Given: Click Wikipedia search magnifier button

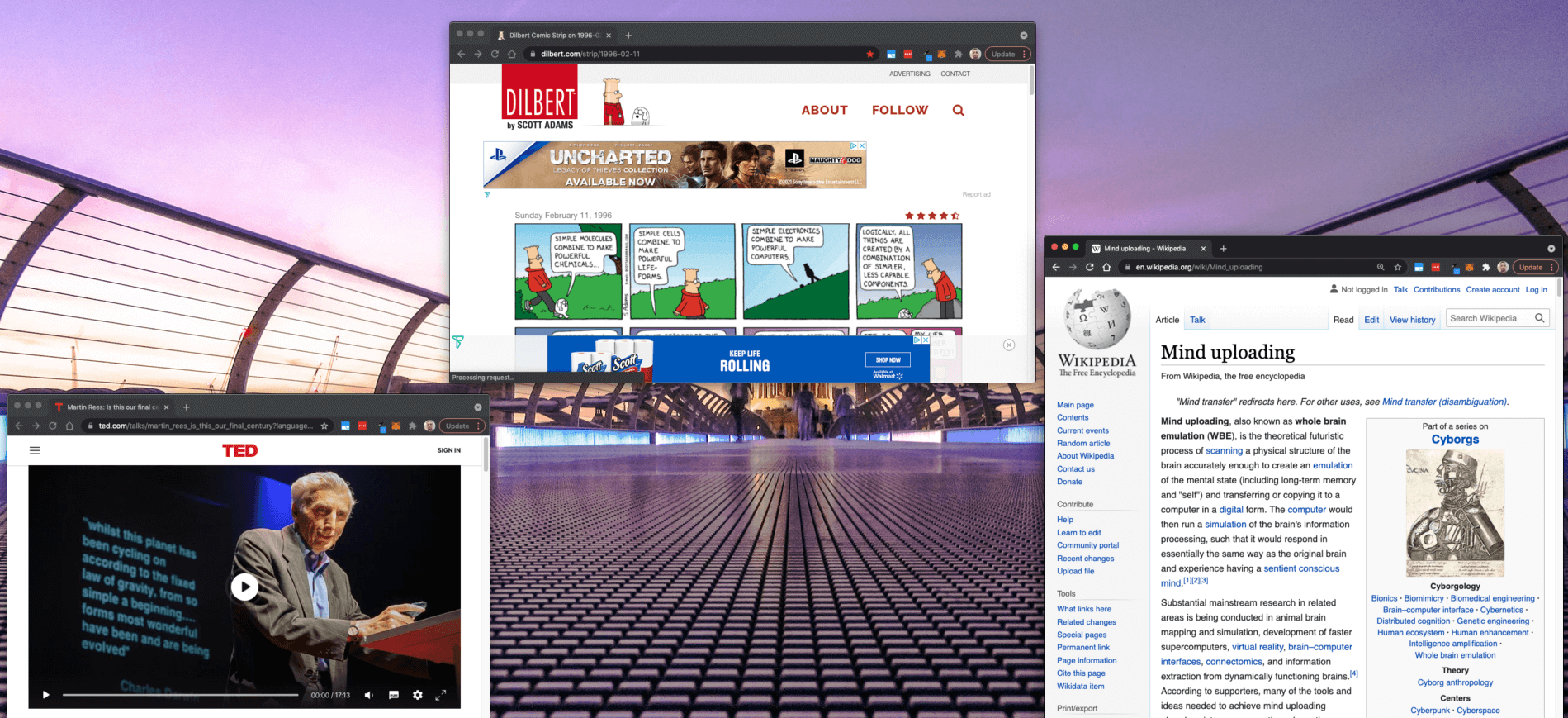Looking at the screenshot, I should point(1540,318).
